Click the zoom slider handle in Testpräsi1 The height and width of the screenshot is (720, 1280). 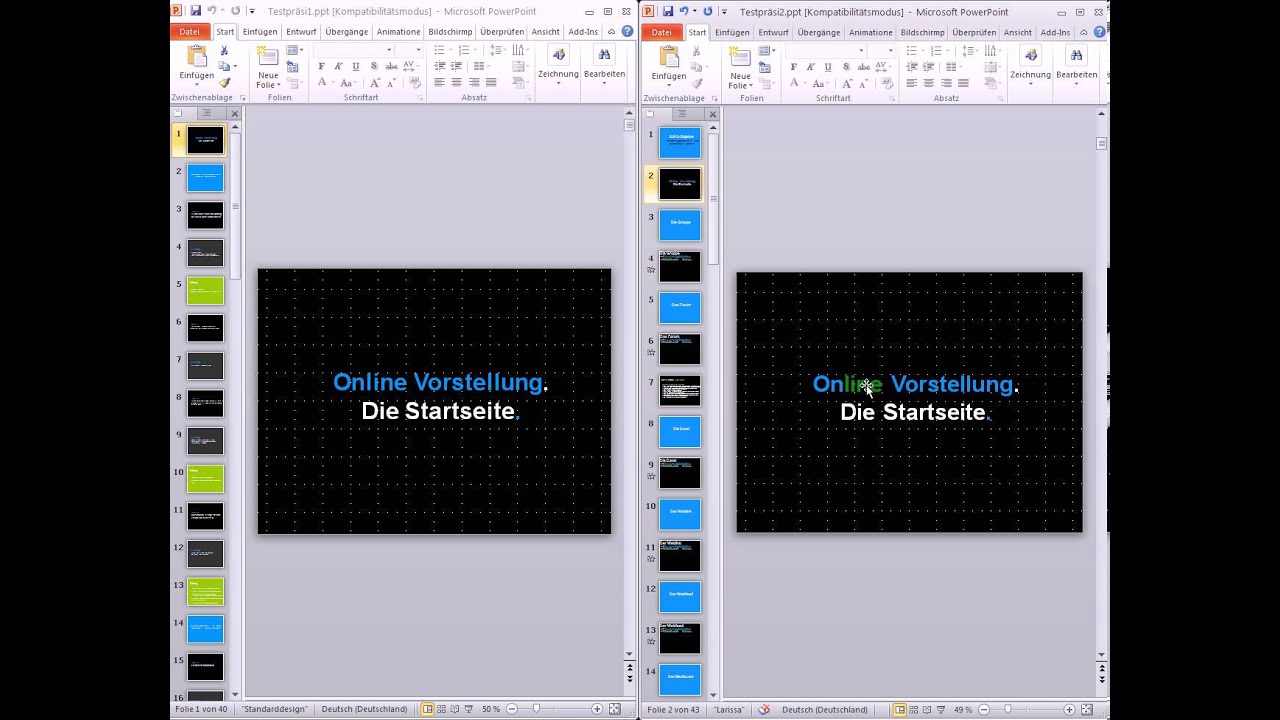pyautogui.click(x=536, y=709)
